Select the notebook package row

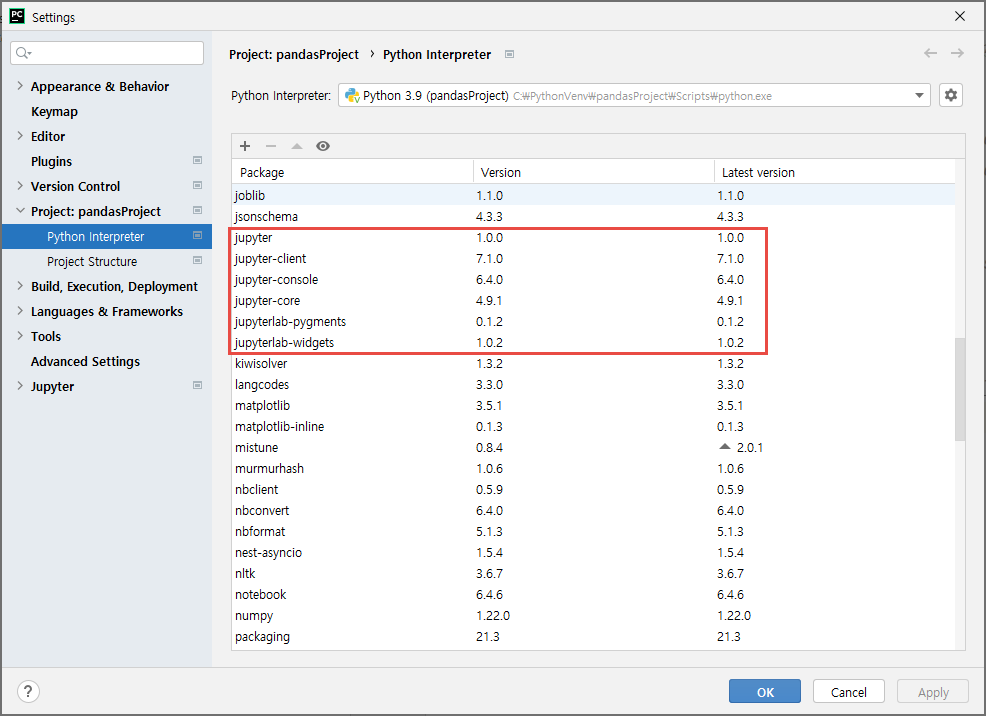pyautogui.click(x=593, y=594)
